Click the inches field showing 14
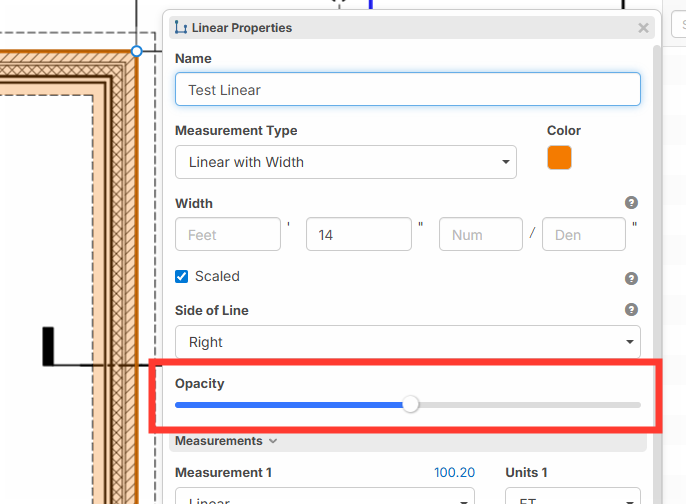This screenshot has width=686, height=504. tap(358, 235)
